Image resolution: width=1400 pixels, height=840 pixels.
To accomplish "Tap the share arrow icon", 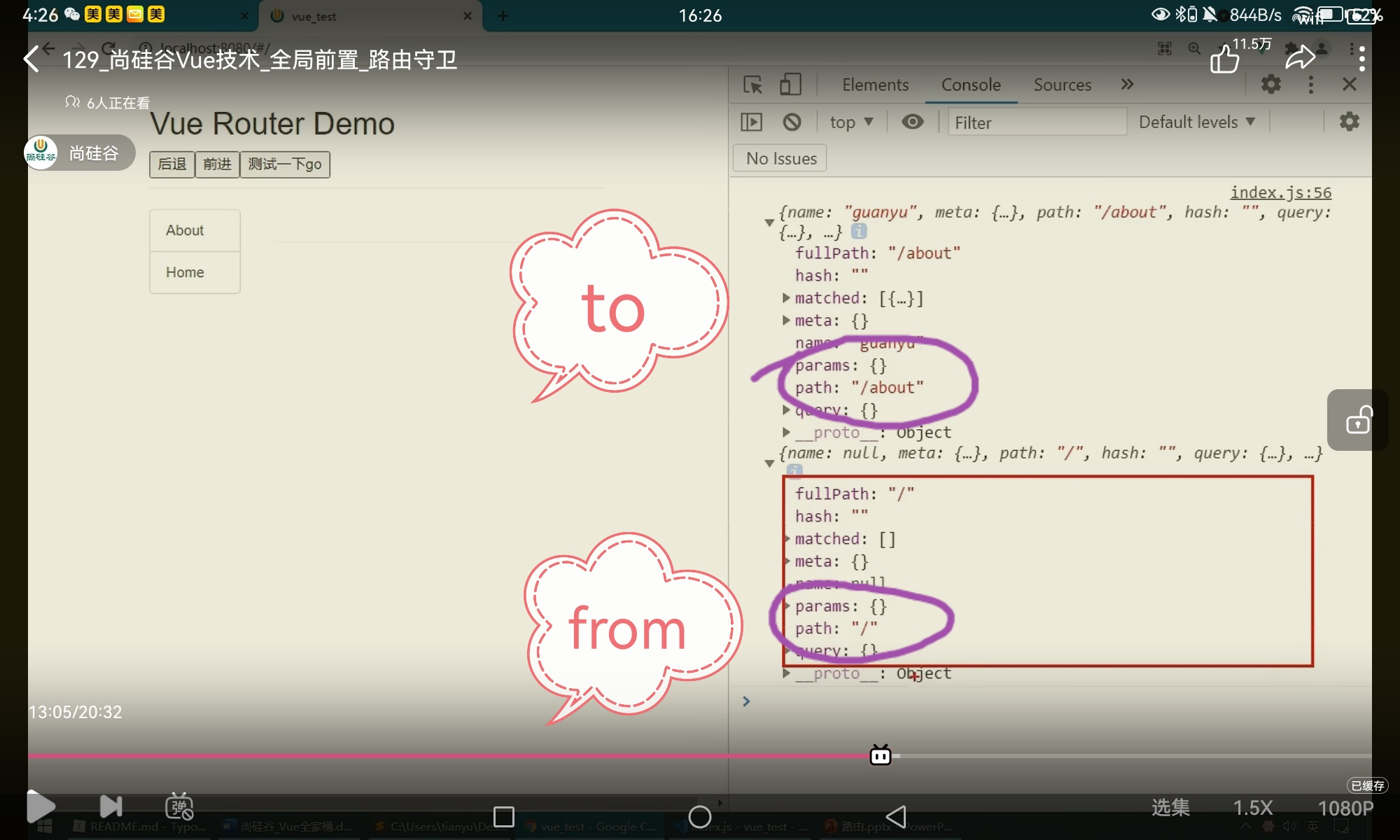I will pos(1300,58).
